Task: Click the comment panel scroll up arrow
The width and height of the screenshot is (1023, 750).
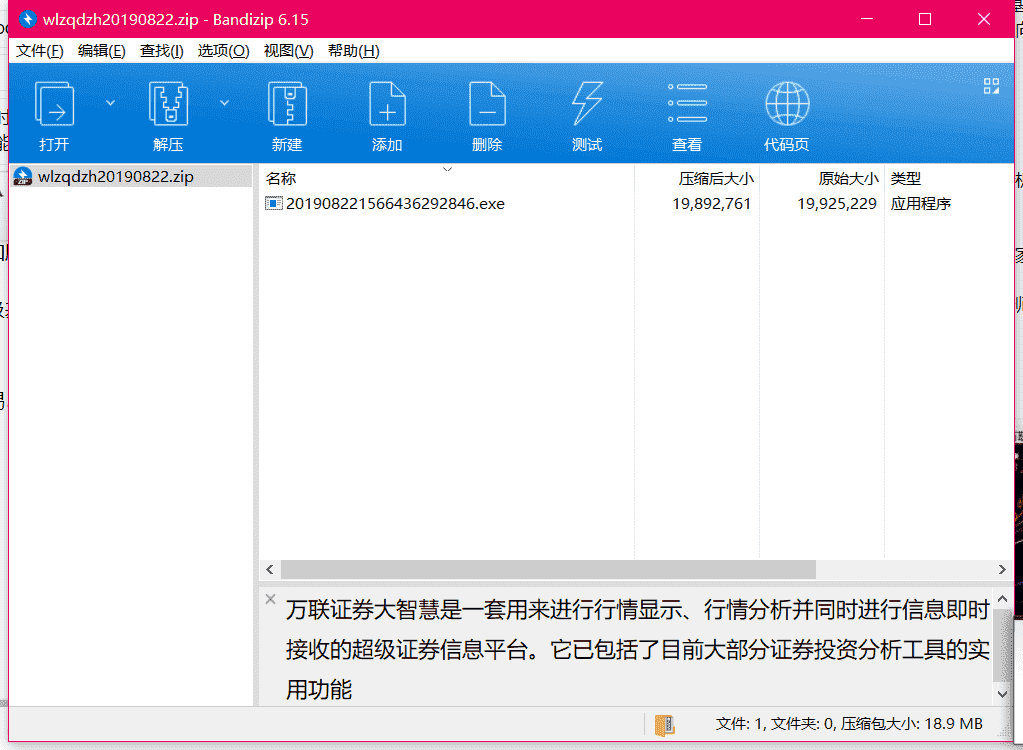Action: coord(1003,599)
